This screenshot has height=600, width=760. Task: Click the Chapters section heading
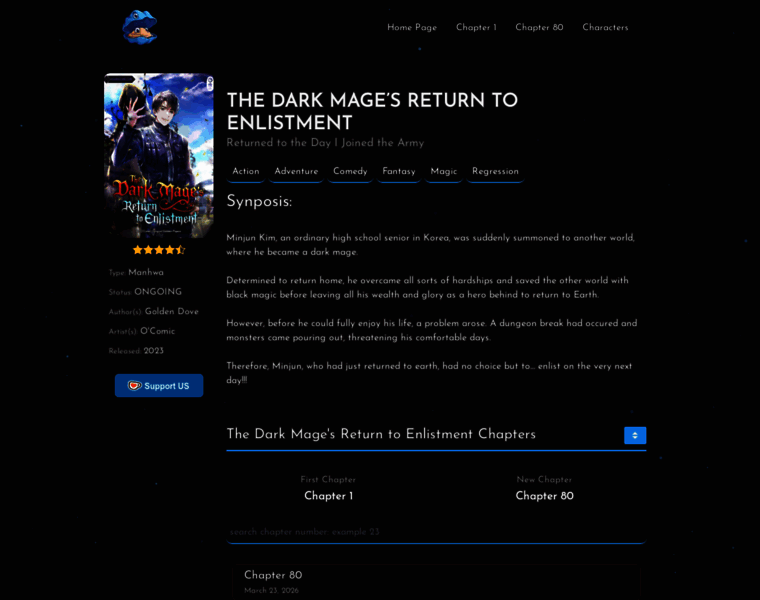381,434
